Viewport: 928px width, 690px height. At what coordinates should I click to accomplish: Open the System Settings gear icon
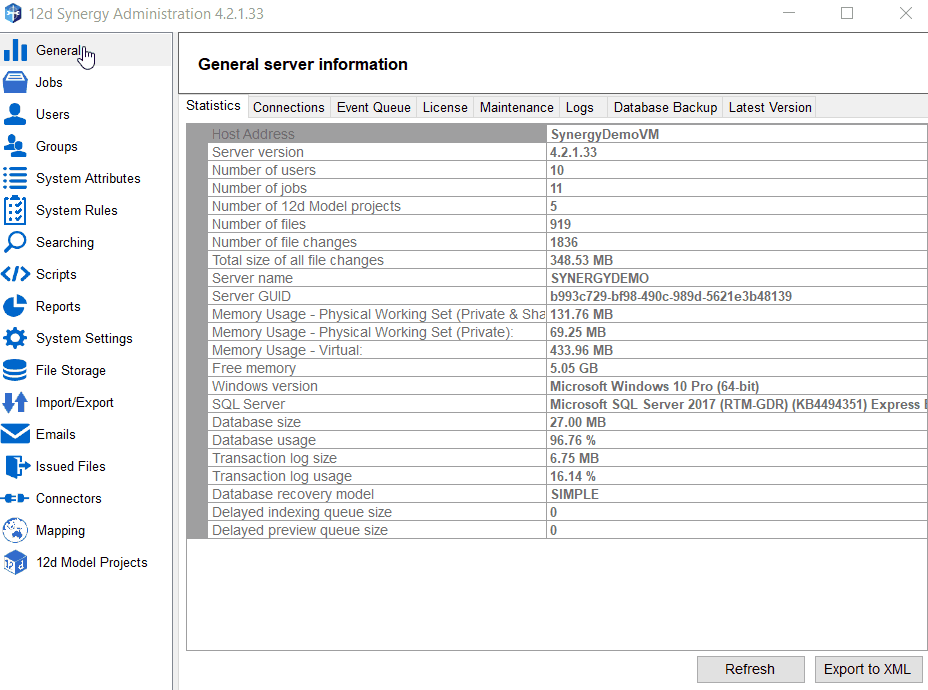(x=15, y=338)
